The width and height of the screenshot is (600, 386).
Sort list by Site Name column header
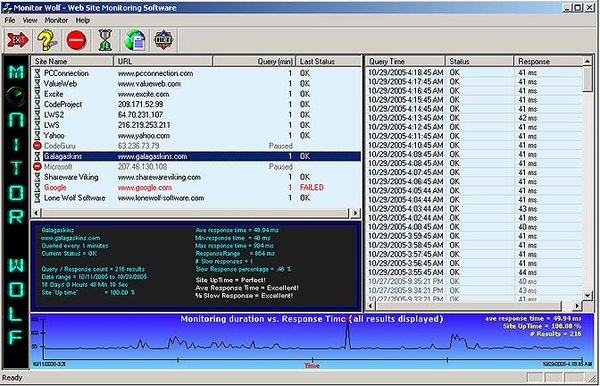(x=72, y=61)
